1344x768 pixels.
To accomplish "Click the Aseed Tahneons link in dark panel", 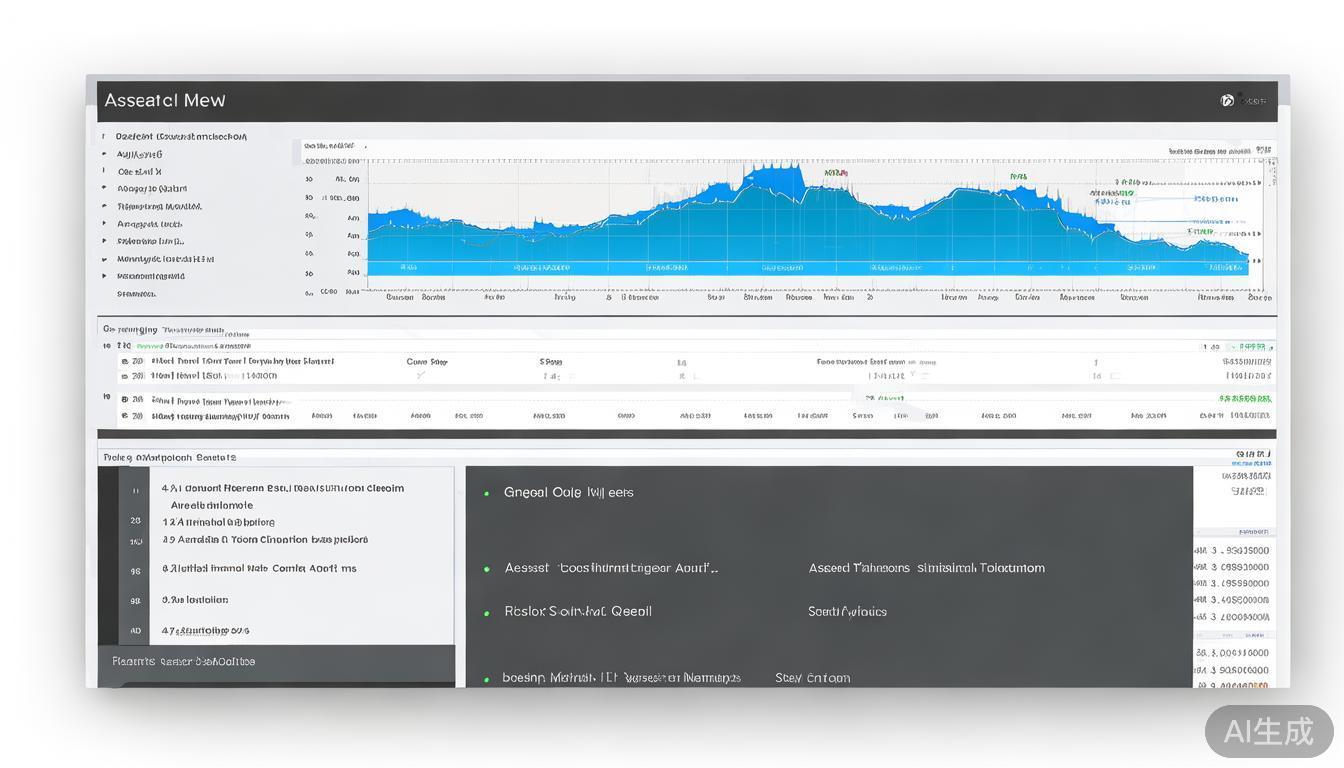I will (x=926, y=568).
